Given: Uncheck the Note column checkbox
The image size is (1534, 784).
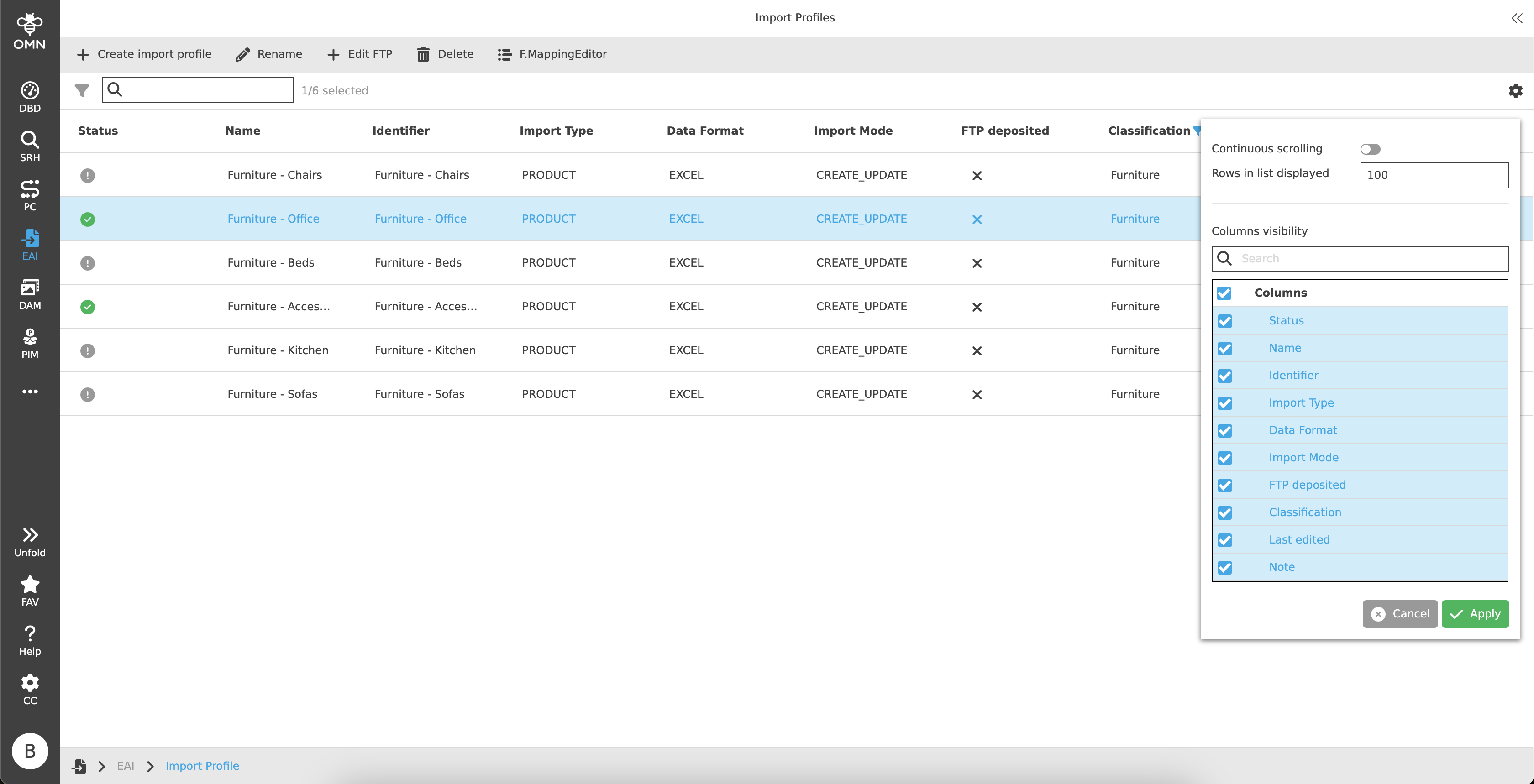Looking at the screenshot, I should coord(1224,567).
